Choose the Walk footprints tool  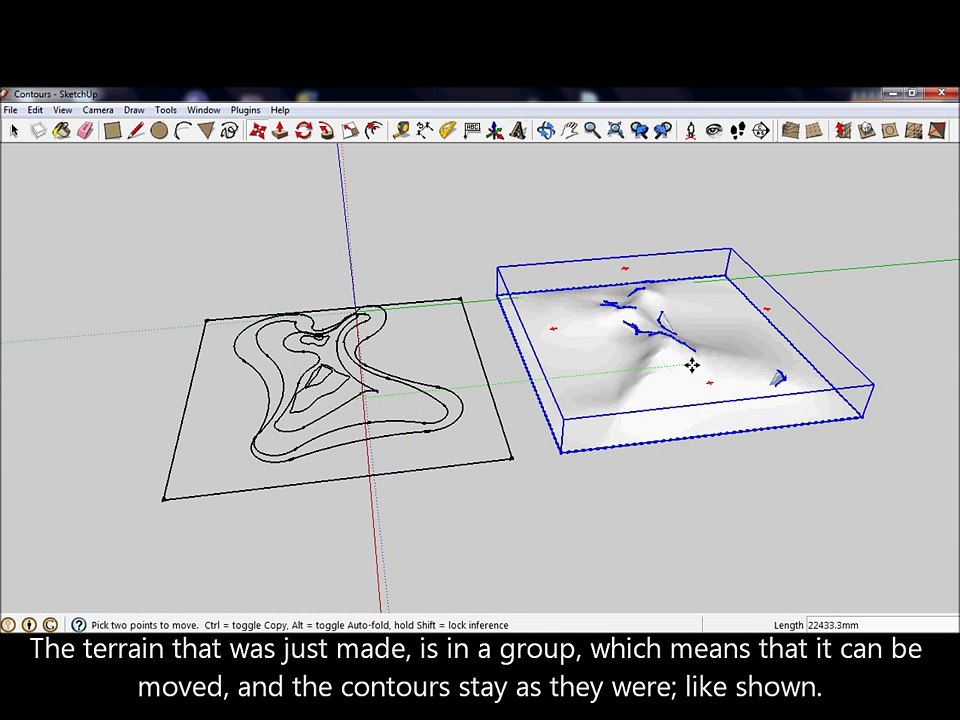click(x=737, y=130)
